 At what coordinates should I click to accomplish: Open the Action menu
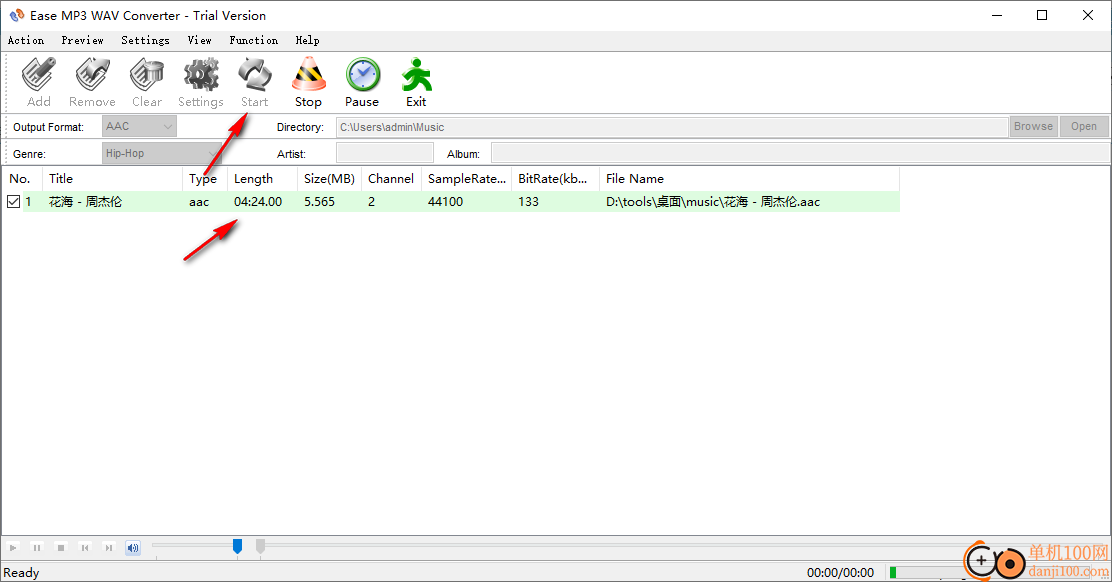pos(26,40)
